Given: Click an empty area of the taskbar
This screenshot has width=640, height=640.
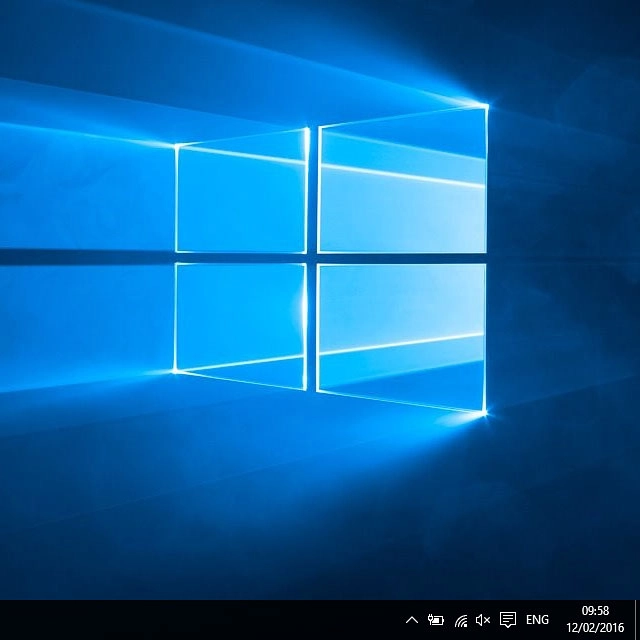Looking at the screenshot, I should click(x=200, y=620).
